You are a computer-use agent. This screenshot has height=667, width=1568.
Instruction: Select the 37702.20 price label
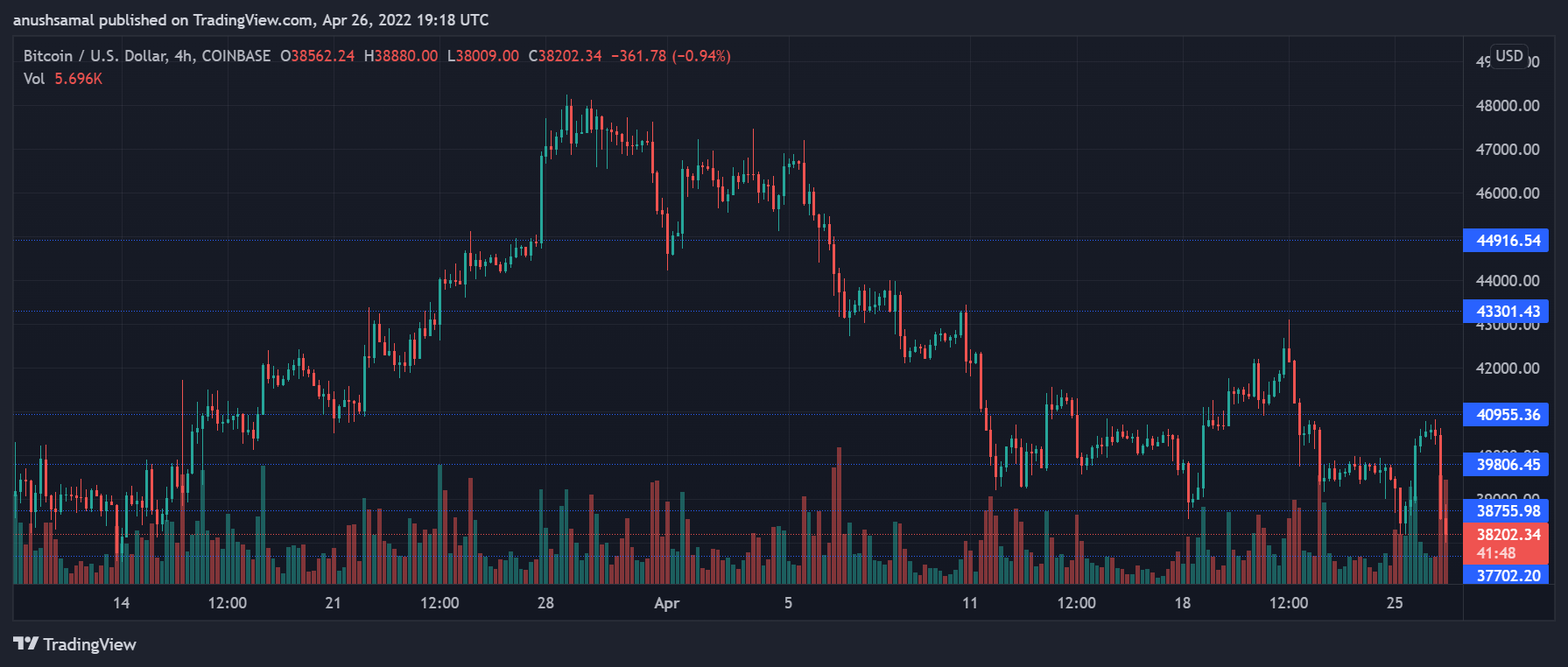click(1507, 576)
